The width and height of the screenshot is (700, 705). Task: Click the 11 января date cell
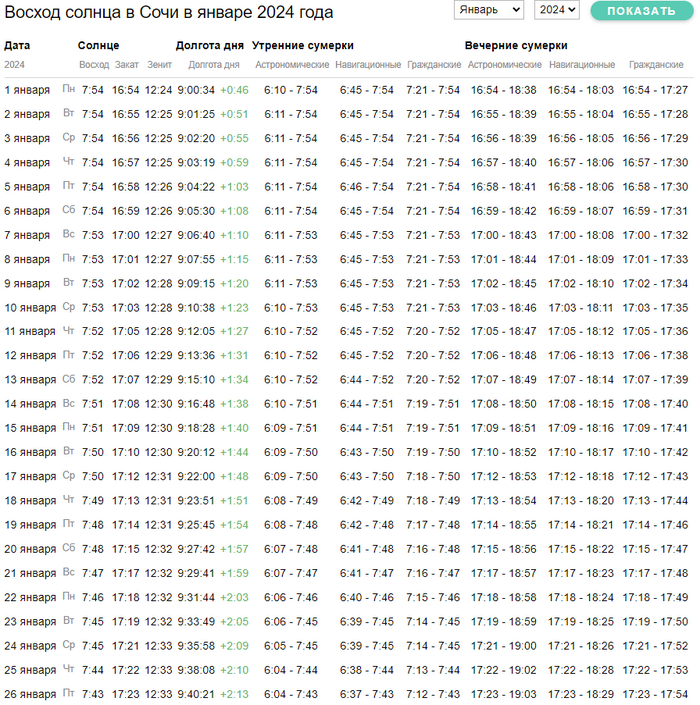click(x=30, y=332)
